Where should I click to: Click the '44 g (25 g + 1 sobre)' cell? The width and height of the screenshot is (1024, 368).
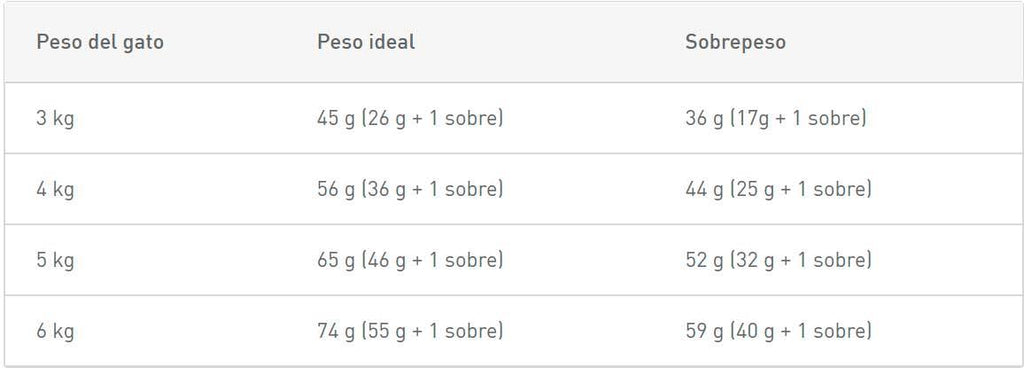point(778,189)
